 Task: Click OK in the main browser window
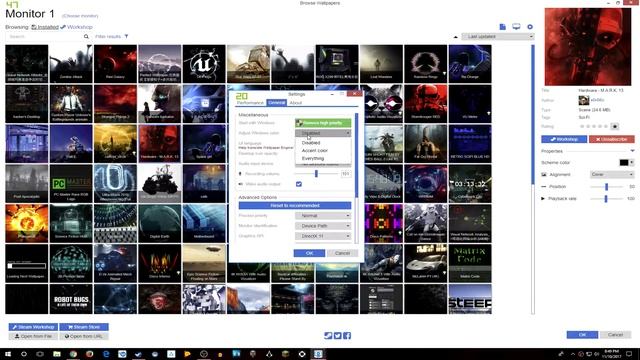[x=582, y=335]
